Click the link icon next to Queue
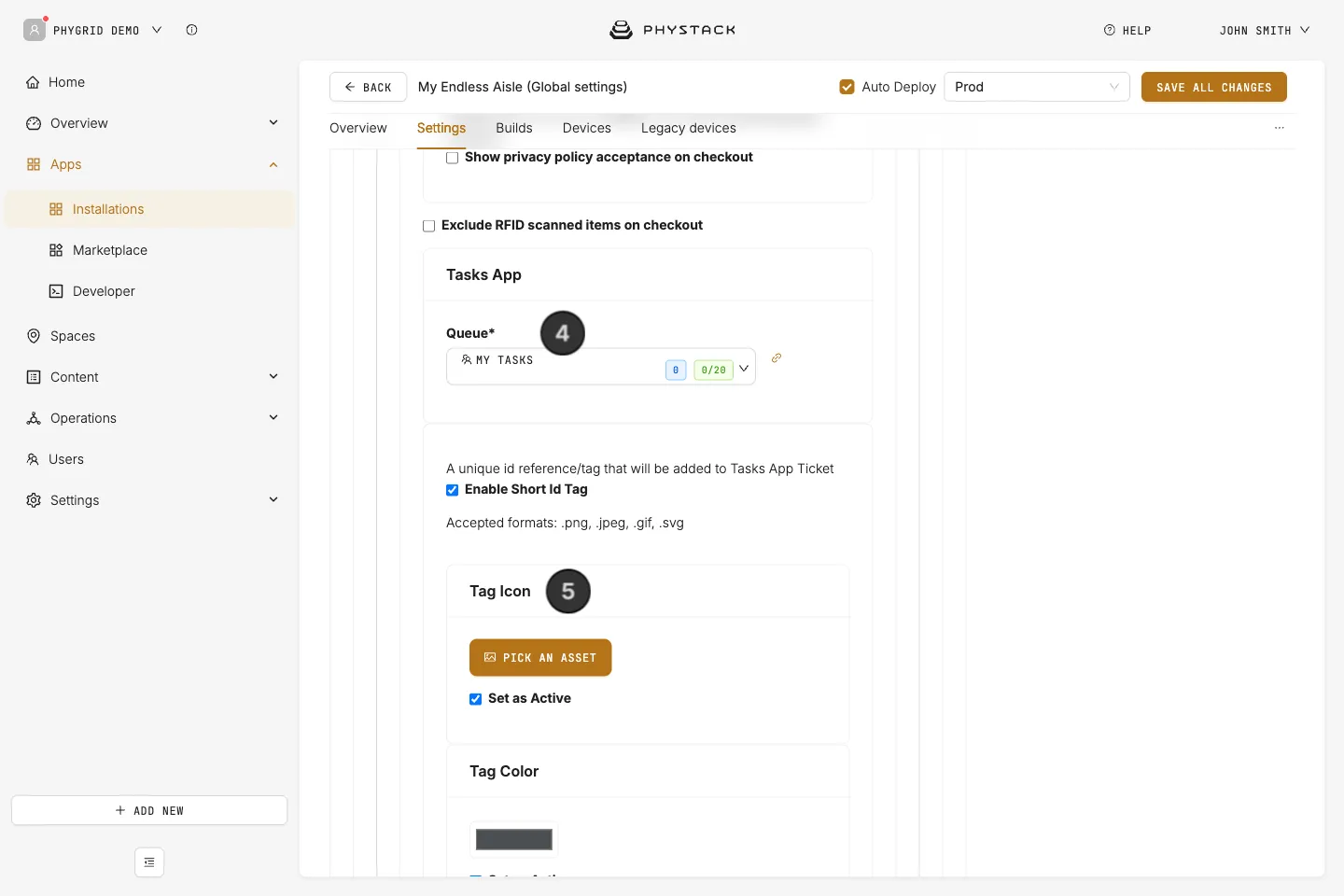Image resolution: width=1344 pixels, height=896 pixels. tap(777, 357)
